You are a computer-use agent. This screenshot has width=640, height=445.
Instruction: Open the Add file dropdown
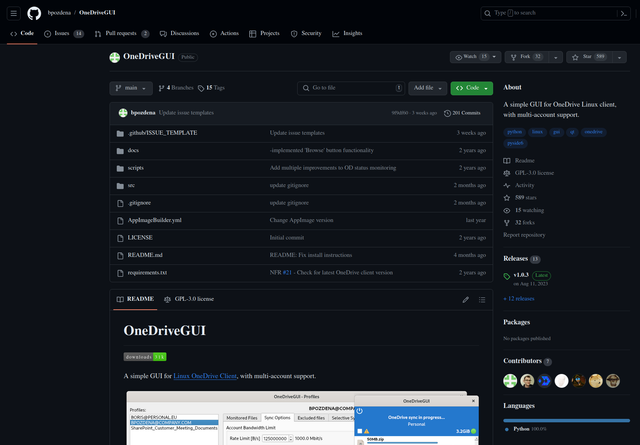(428, 88)
